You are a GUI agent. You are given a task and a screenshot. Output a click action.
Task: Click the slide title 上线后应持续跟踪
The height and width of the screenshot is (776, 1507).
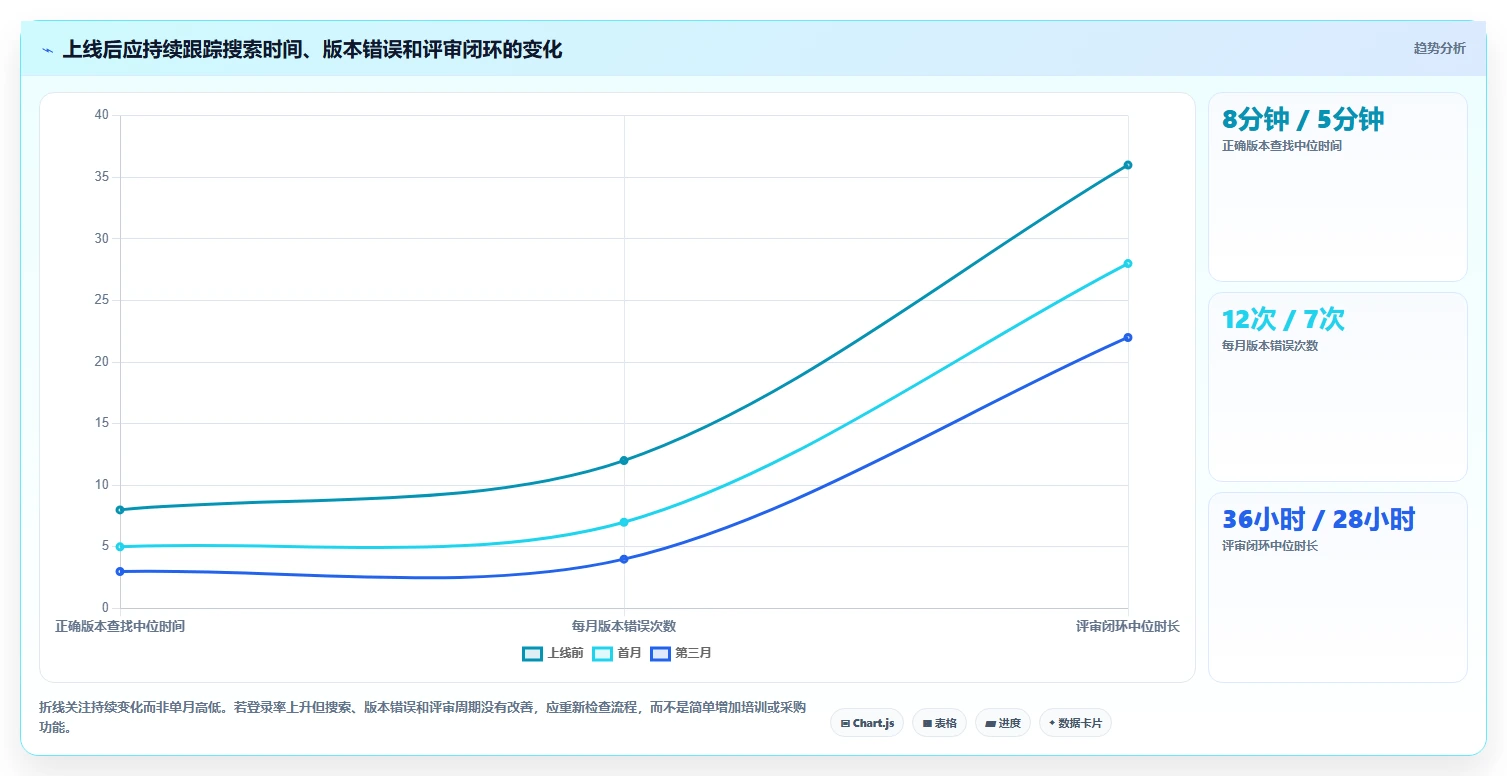coord(312,50)
